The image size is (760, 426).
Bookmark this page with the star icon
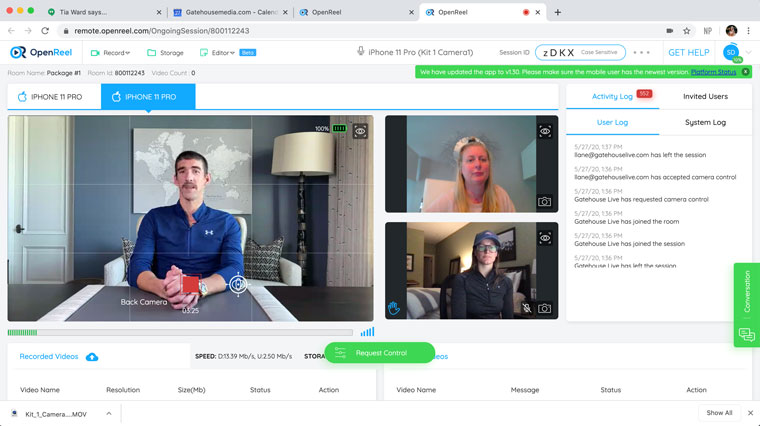click(686, 31)
